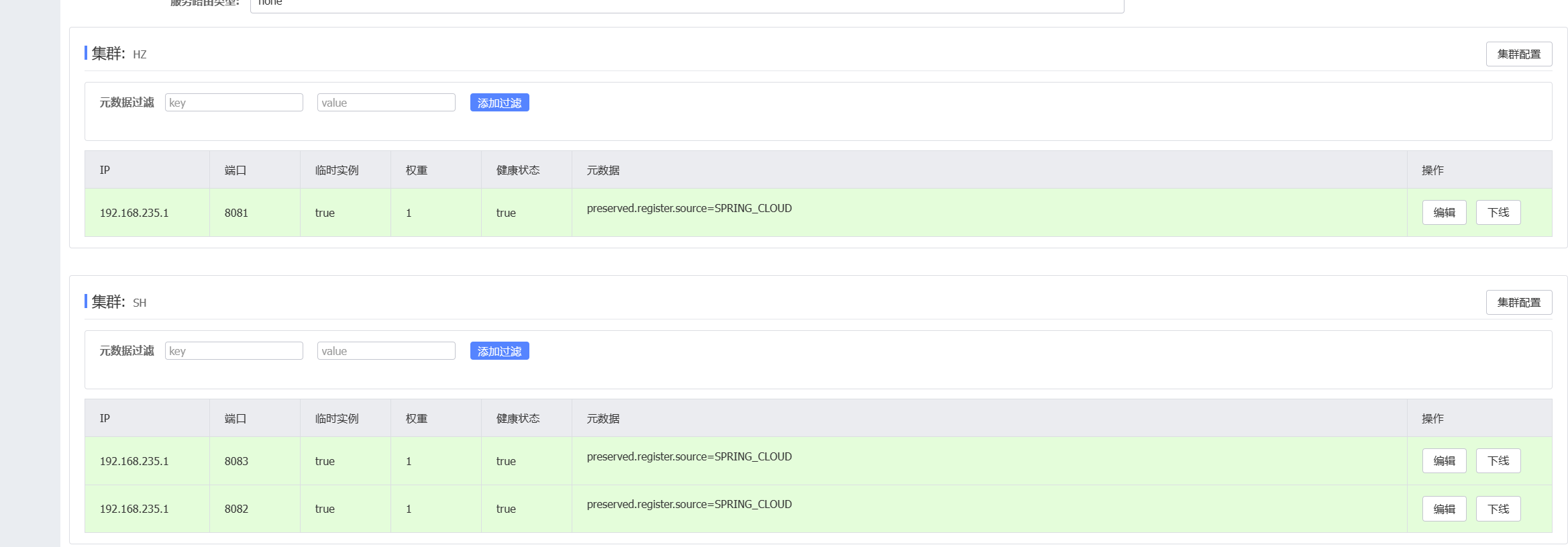Click add filter button in SH cluster
The height and width of the screenshot is (547, 1568).
[499, 351]
